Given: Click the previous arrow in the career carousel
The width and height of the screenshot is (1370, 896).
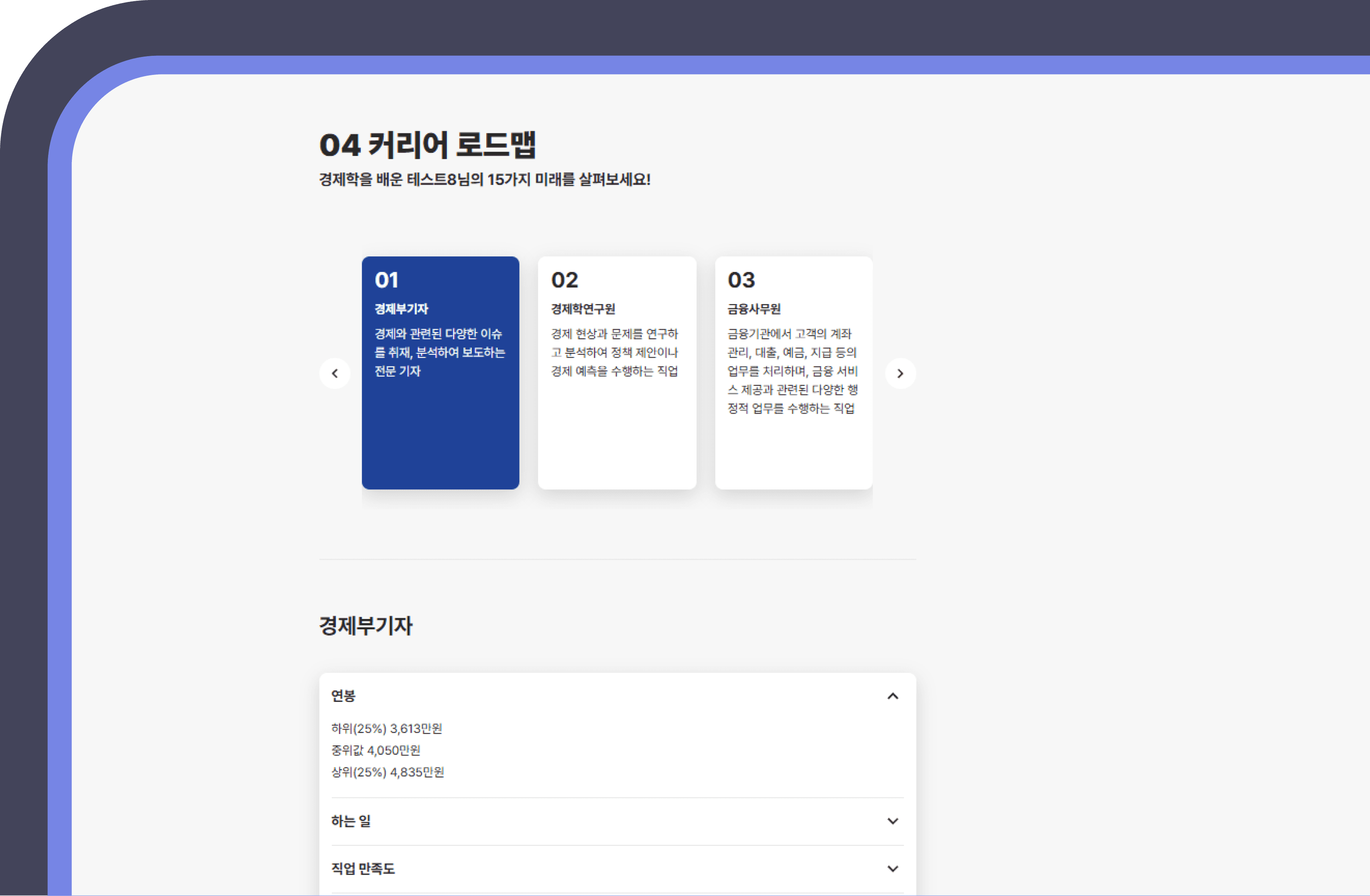Looking at the screenshot, I should click(x=334, y=373).
